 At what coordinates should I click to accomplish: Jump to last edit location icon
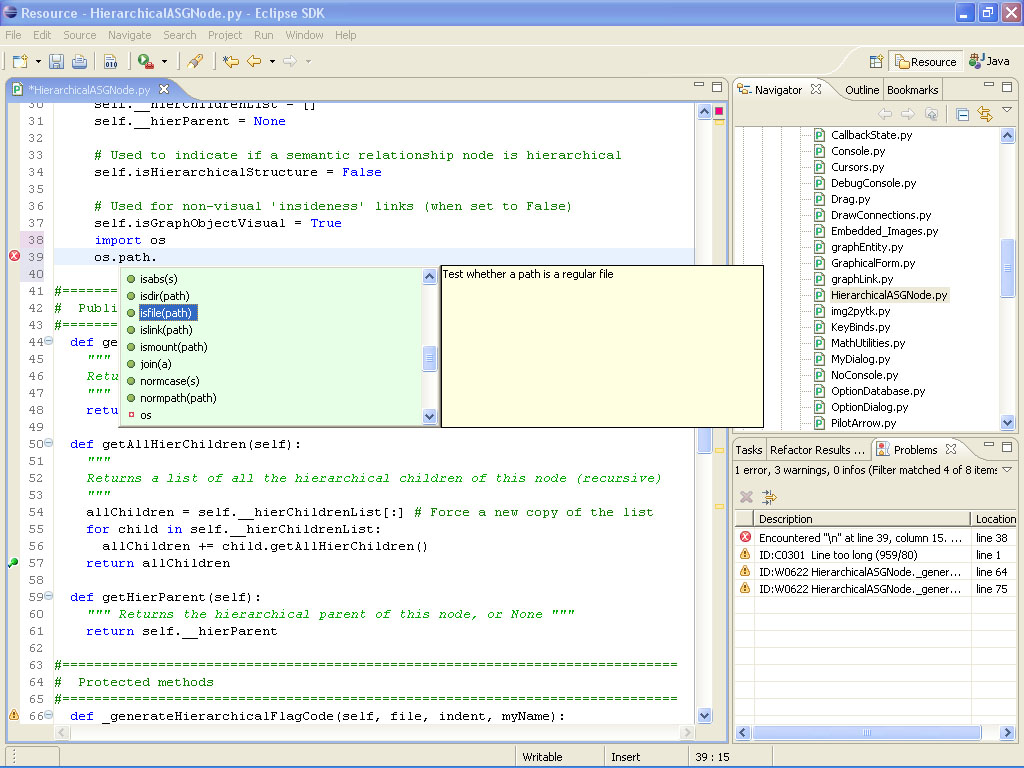[229, 61]
